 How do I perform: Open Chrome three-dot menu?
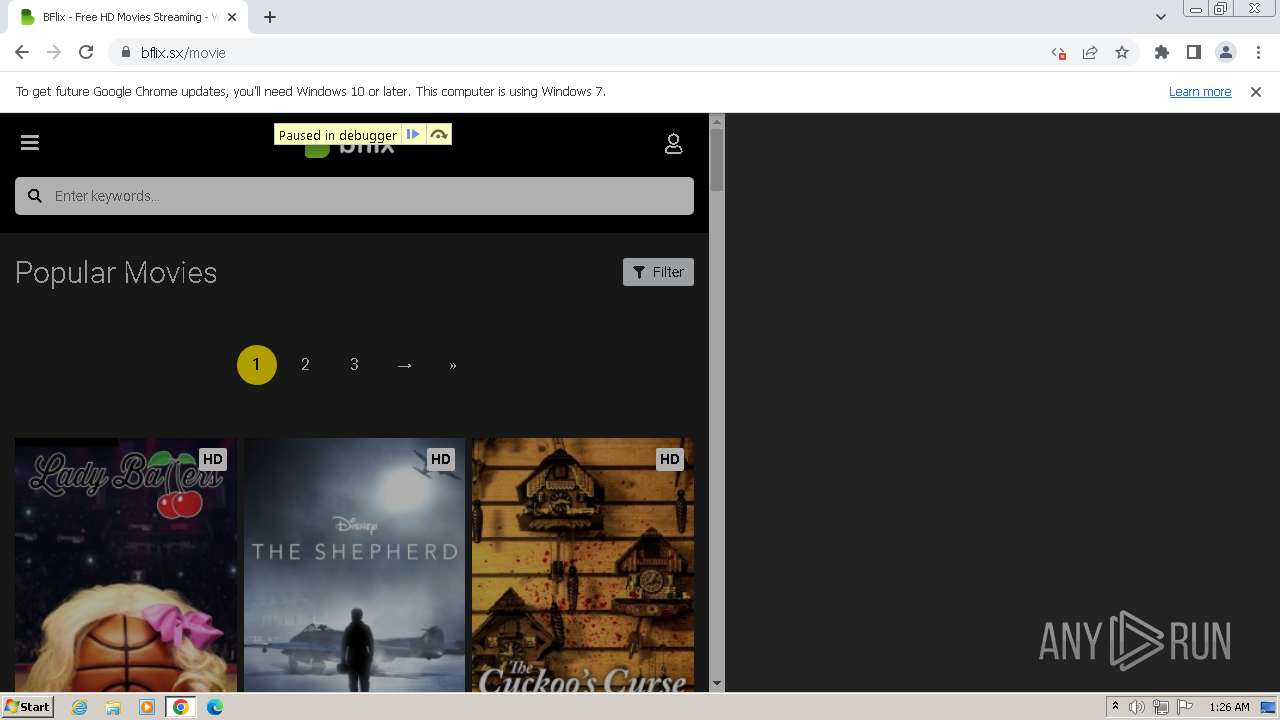coord(1258,53)
